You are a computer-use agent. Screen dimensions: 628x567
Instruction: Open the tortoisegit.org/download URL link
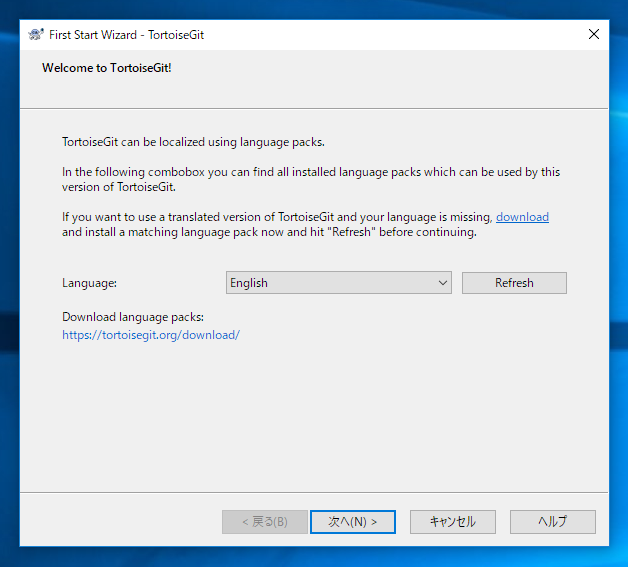(151, 335)
